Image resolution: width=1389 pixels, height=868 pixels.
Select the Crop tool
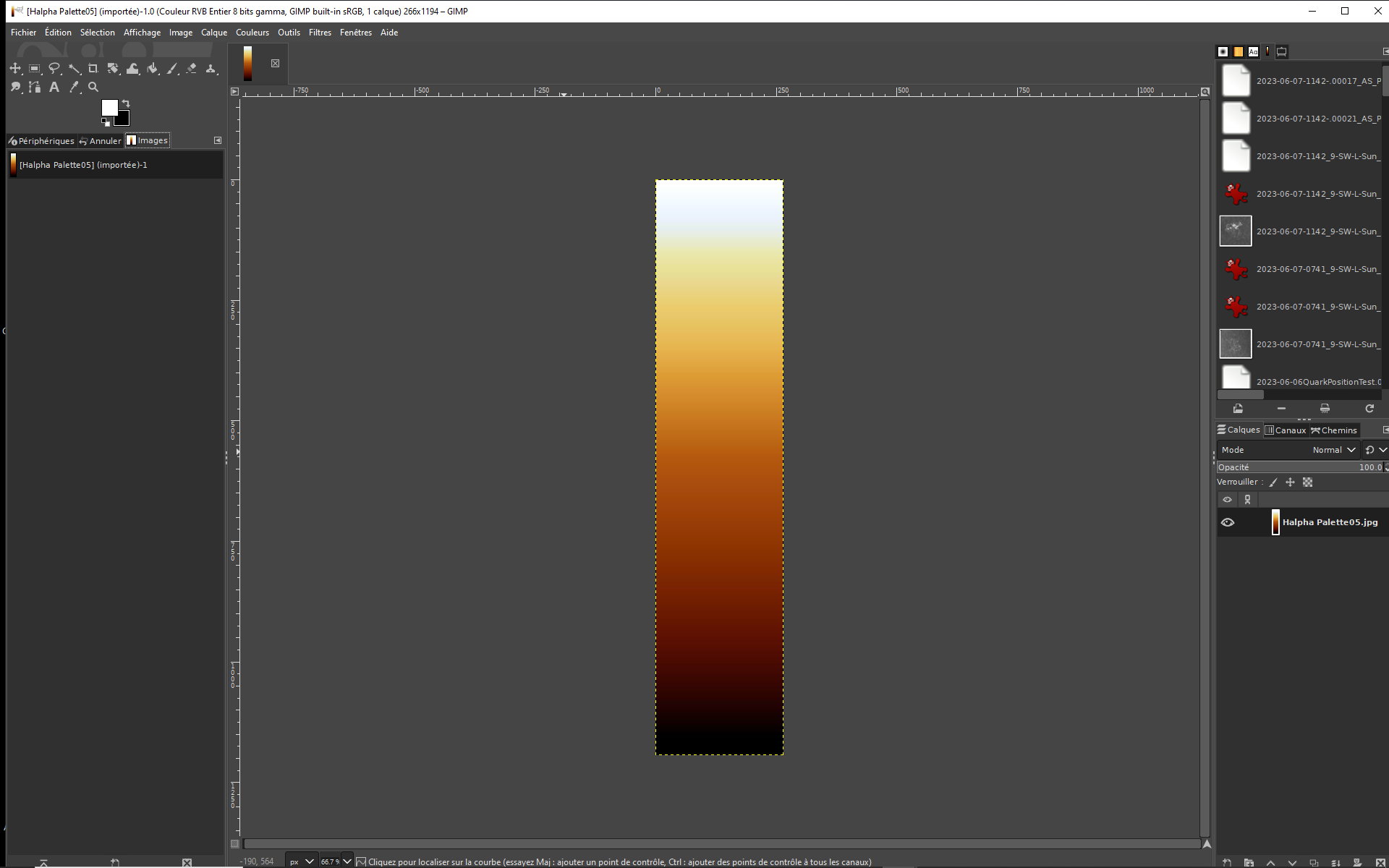coord(93,69)
